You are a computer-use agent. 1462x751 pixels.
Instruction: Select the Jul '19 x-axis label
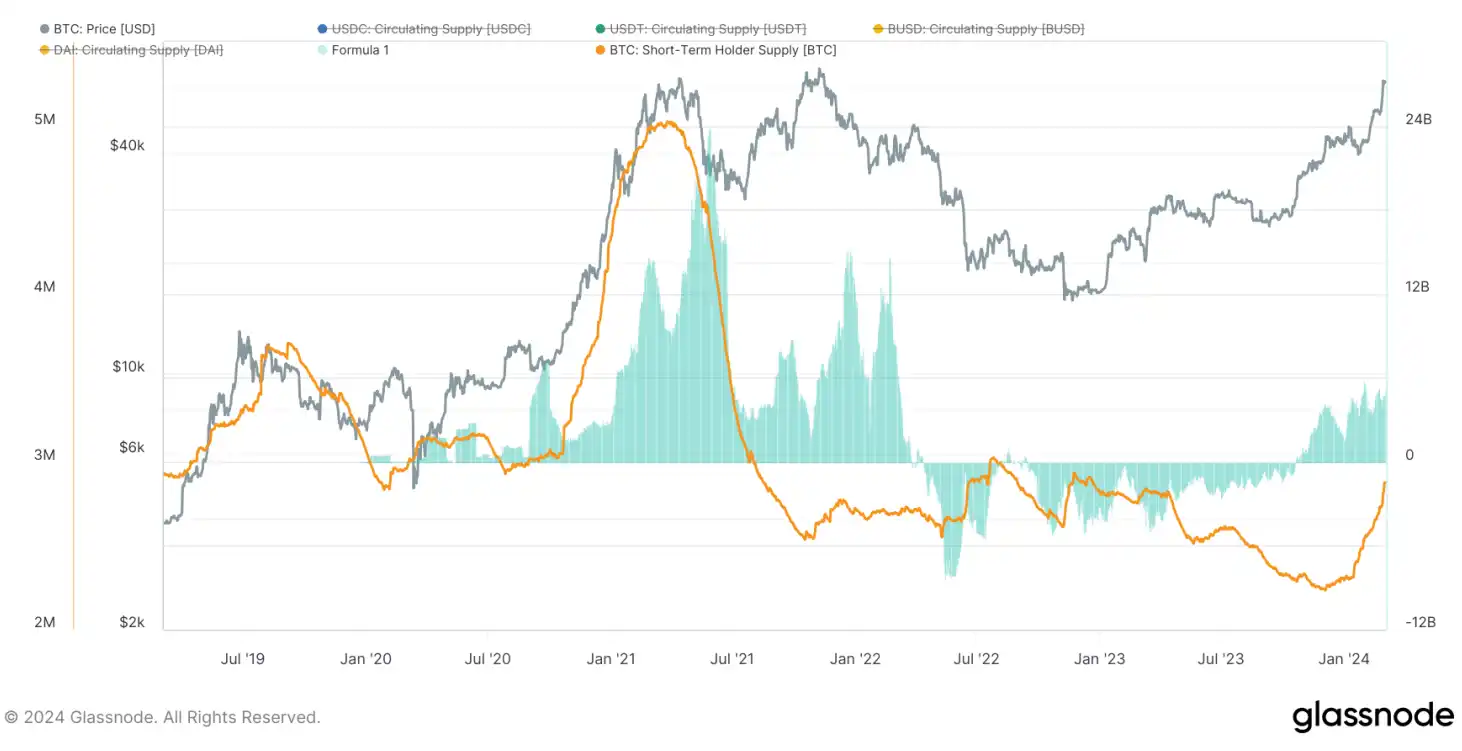[x=241, y=658]
